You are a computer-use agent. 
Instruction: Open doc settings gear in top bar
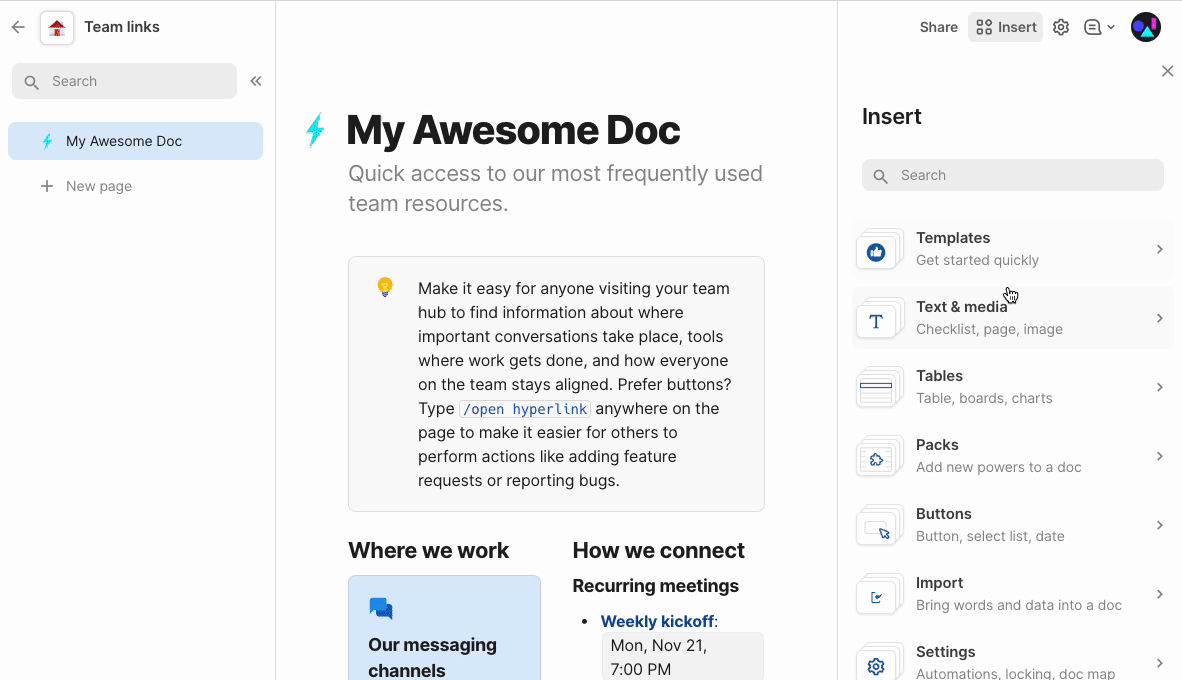tap(1061, 28)
